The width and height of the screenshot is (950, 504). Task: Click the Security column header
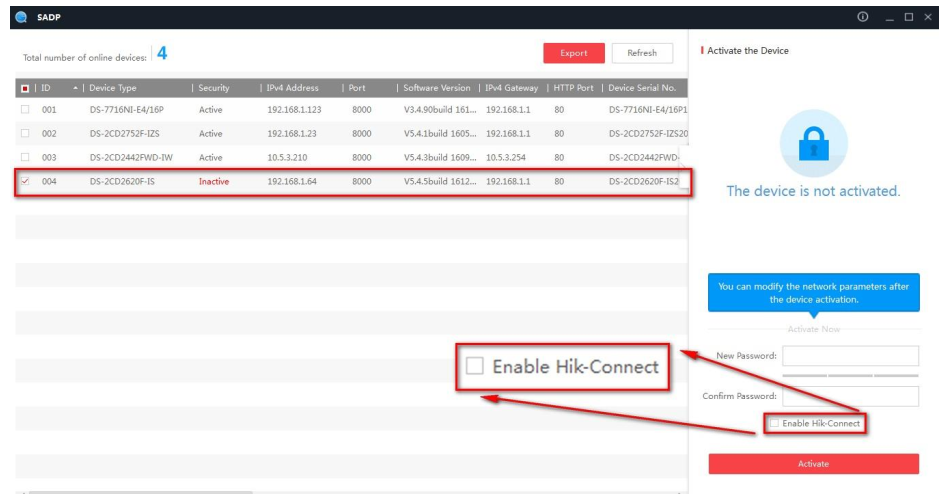214,88
